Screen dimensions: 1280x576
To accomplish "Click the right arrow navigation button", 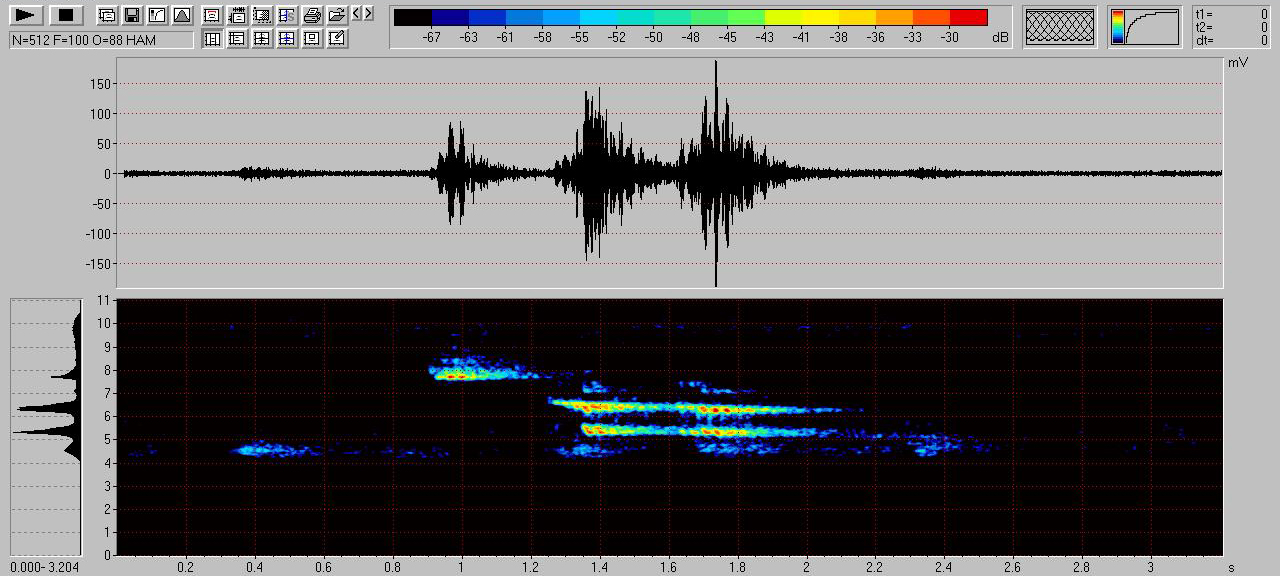I will point(369,13).
